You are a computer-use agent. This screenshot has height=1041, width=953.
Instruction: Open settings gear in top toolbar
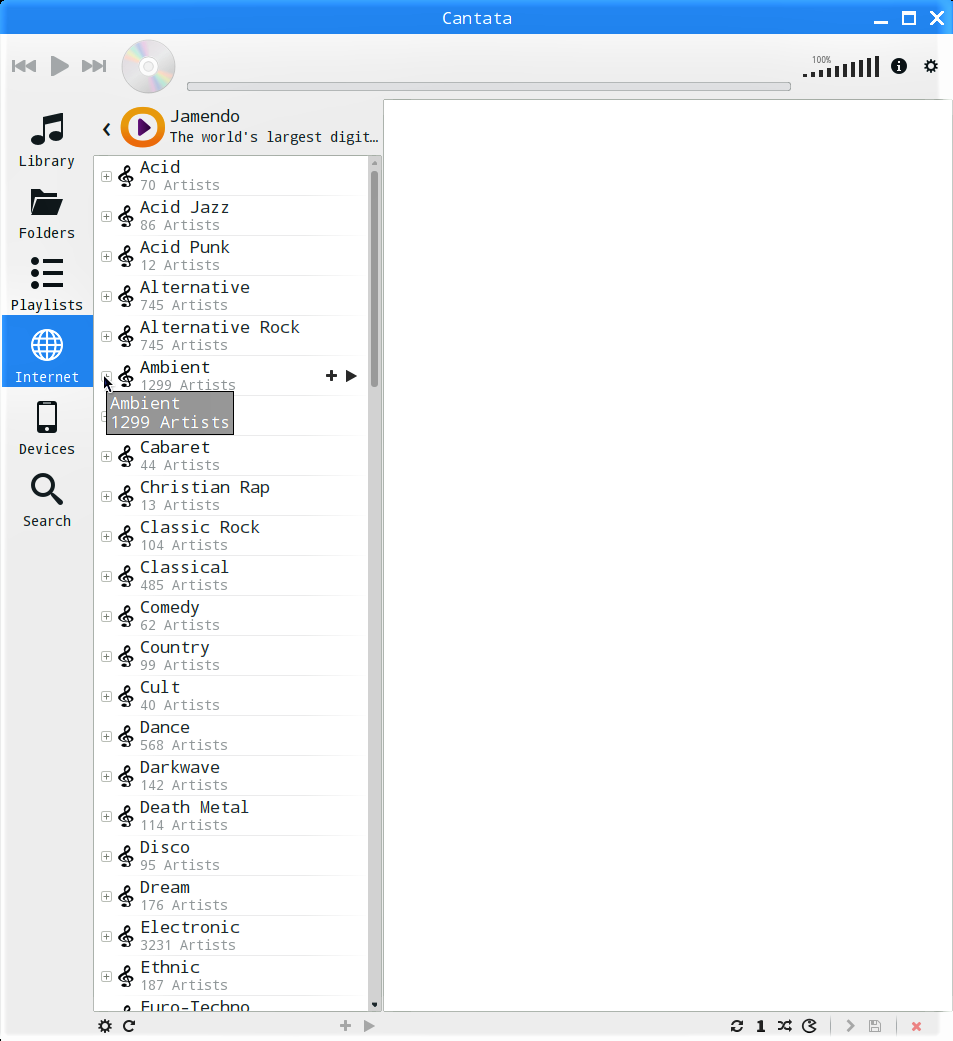pos(931,66)
